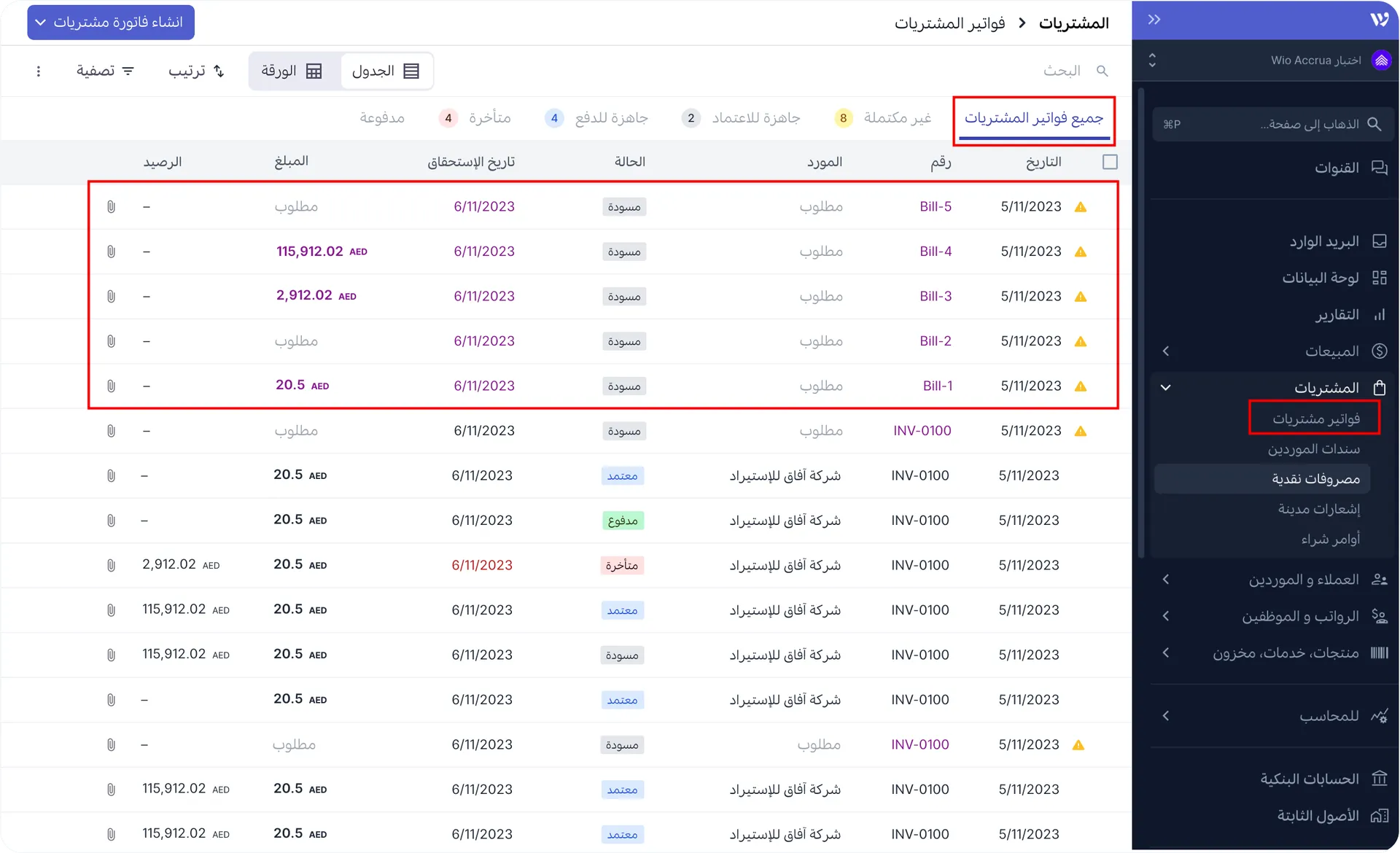Click the sort arrows icon beside ترتيب

[219, 71]
